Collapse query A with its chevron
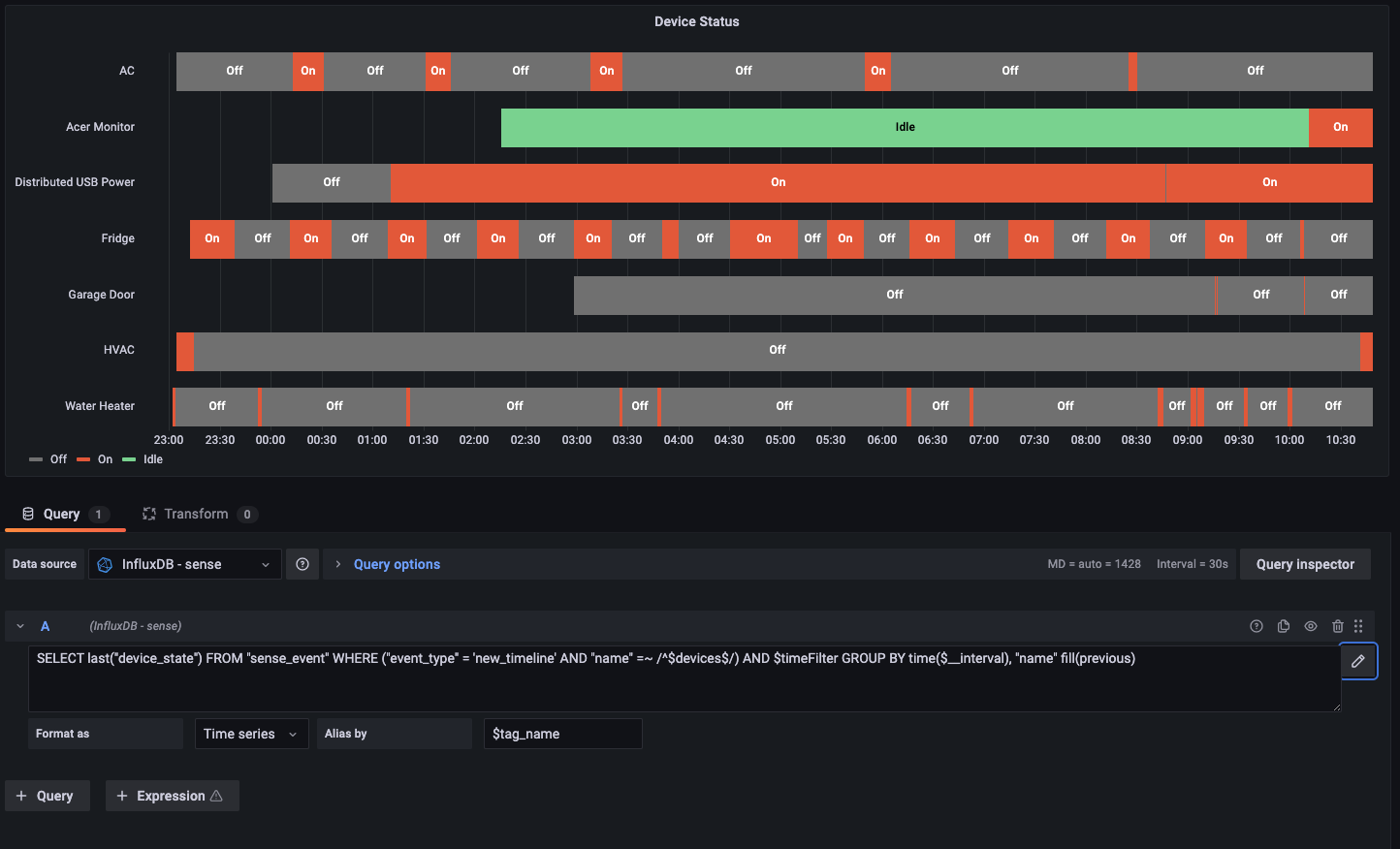The image size is (1400, 849). point(19,626)
